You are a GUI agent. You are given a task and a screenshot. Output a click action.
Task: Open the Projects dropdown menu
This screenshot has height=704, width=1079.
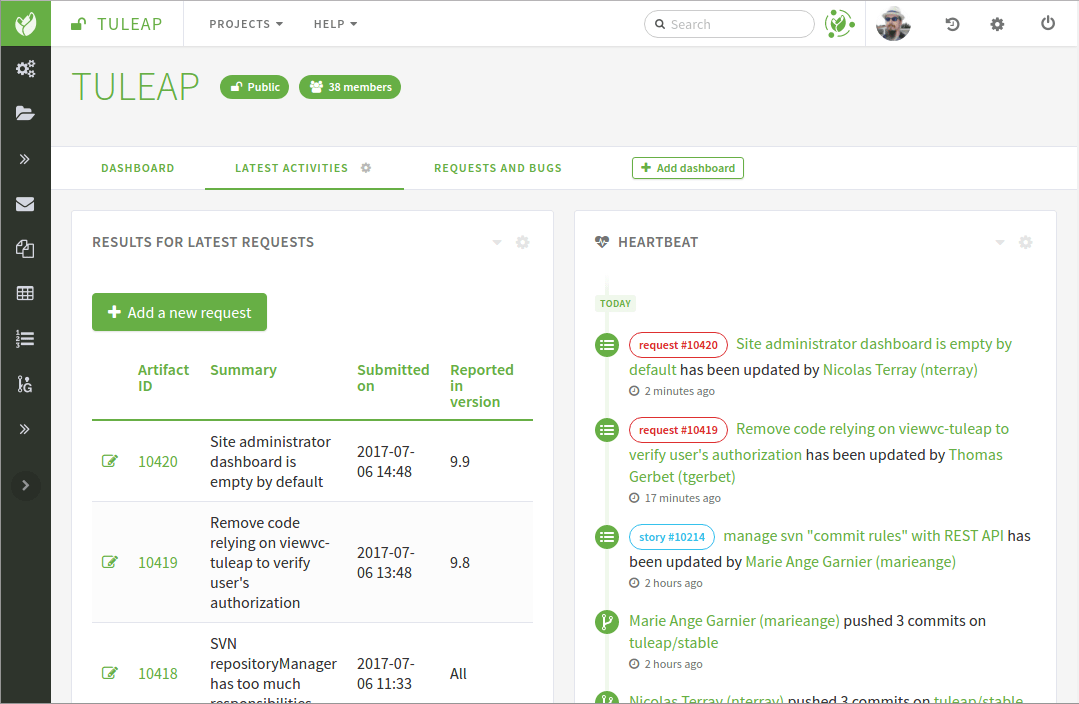[245, 23]
